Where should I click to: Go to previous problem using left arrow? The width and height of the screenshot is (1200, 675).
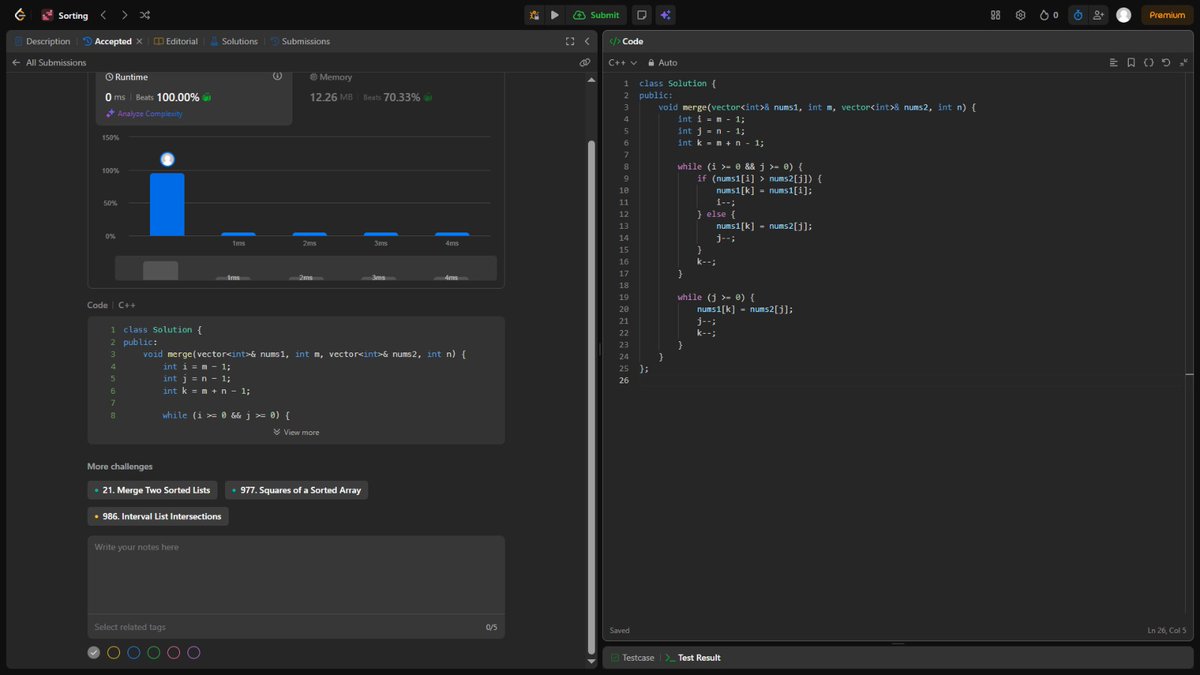pos(104,15)
